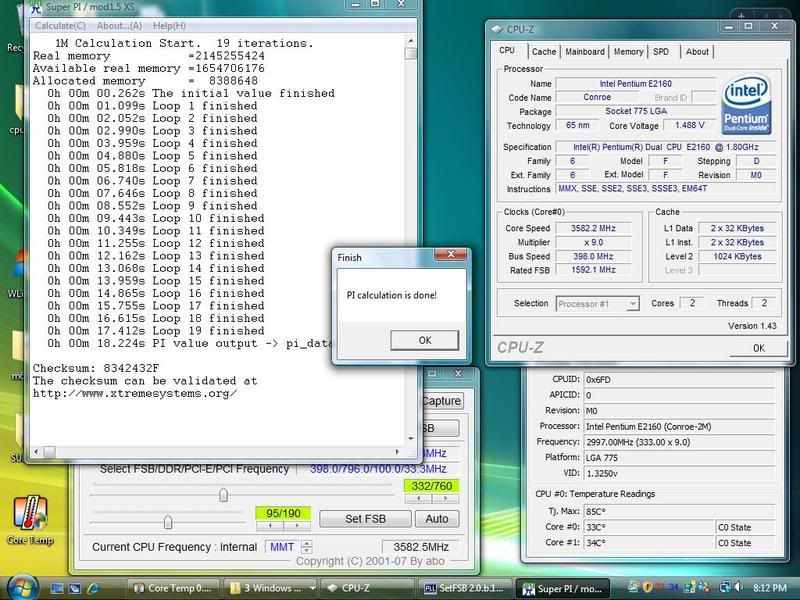This screenshot has height=600, width=800.
Task: Open the Calculate(C) menu in Super PI
Action: click(59, 24)
